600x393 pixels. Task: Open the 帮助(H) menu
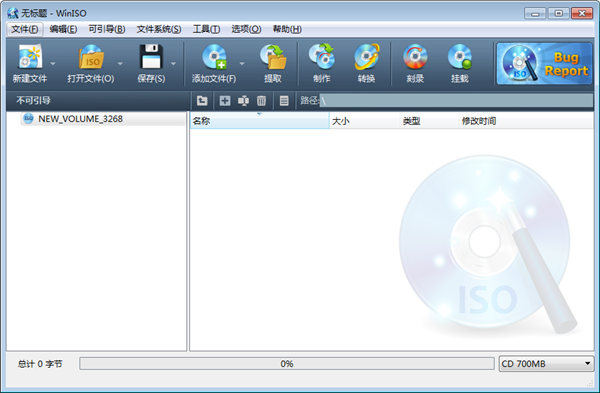coord(287,29)
